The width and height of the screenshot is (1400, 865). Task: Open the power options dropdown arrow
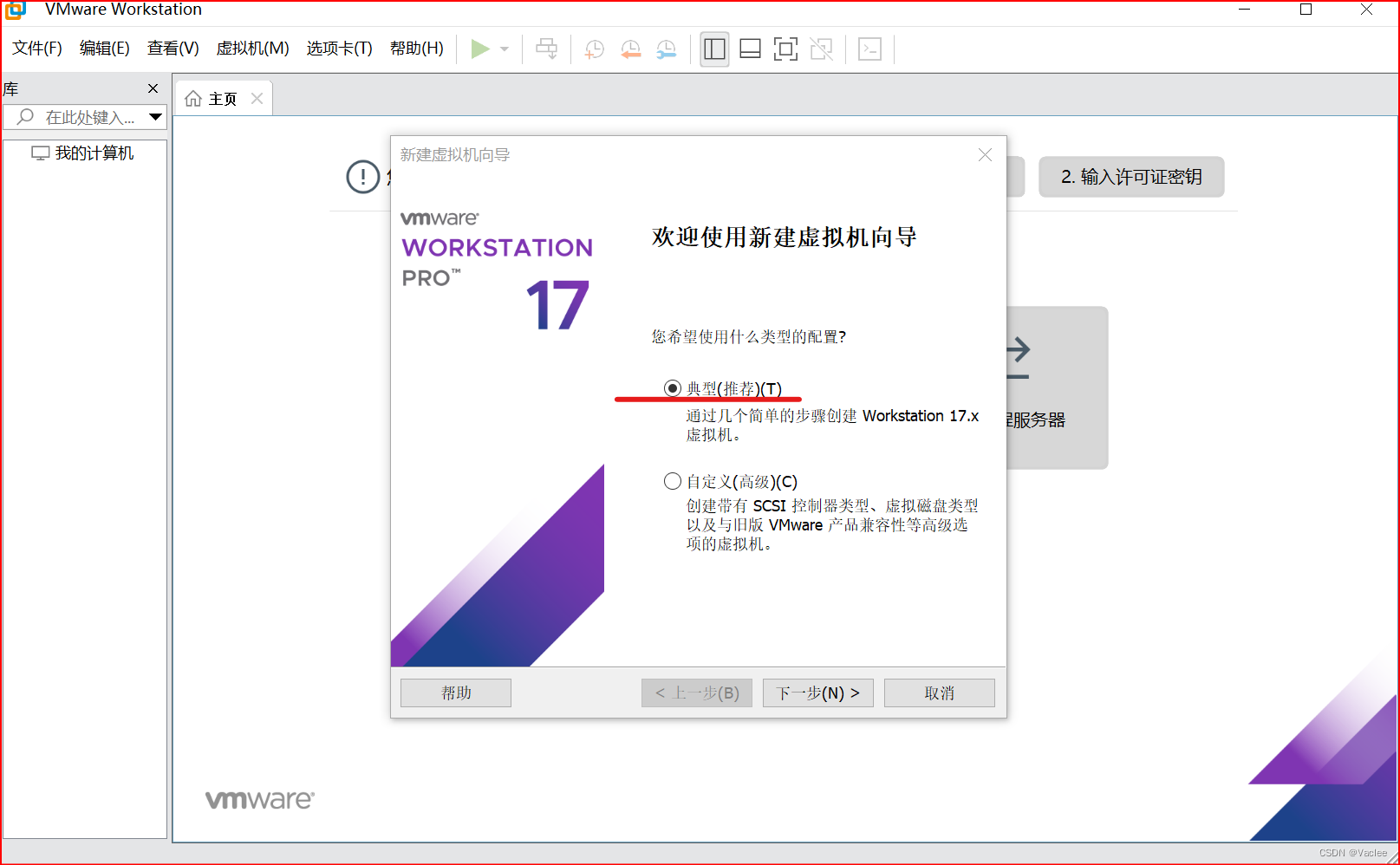[x=505, y=49]
